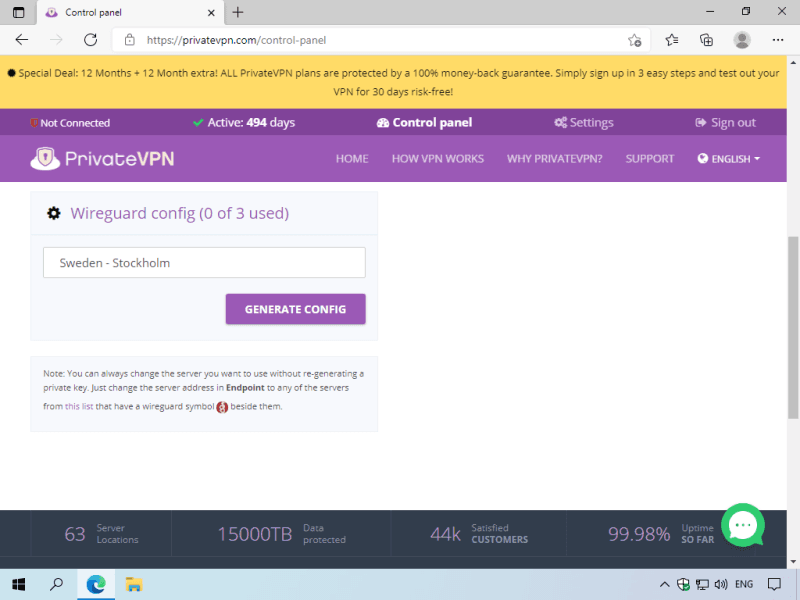Screen dimensions: 800x600
Task: Expand the English language dropdown
Action: (x=729, y=159)
